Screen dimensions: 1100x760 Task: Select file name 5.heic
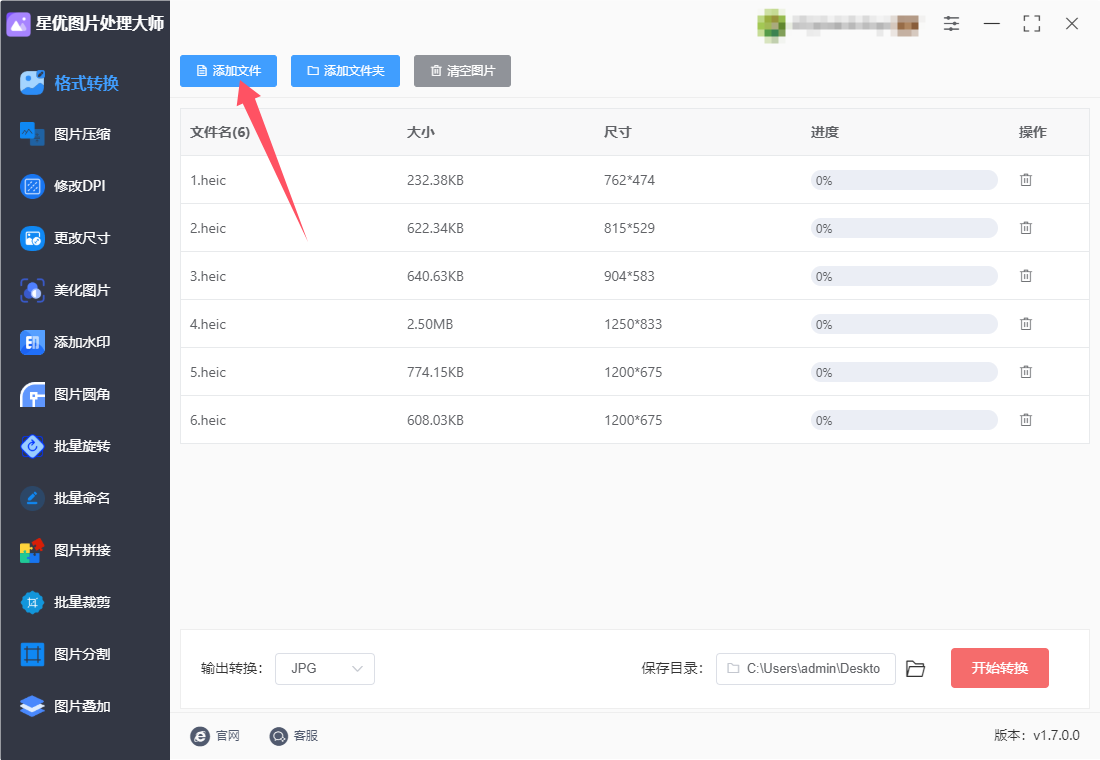point(208,372)
